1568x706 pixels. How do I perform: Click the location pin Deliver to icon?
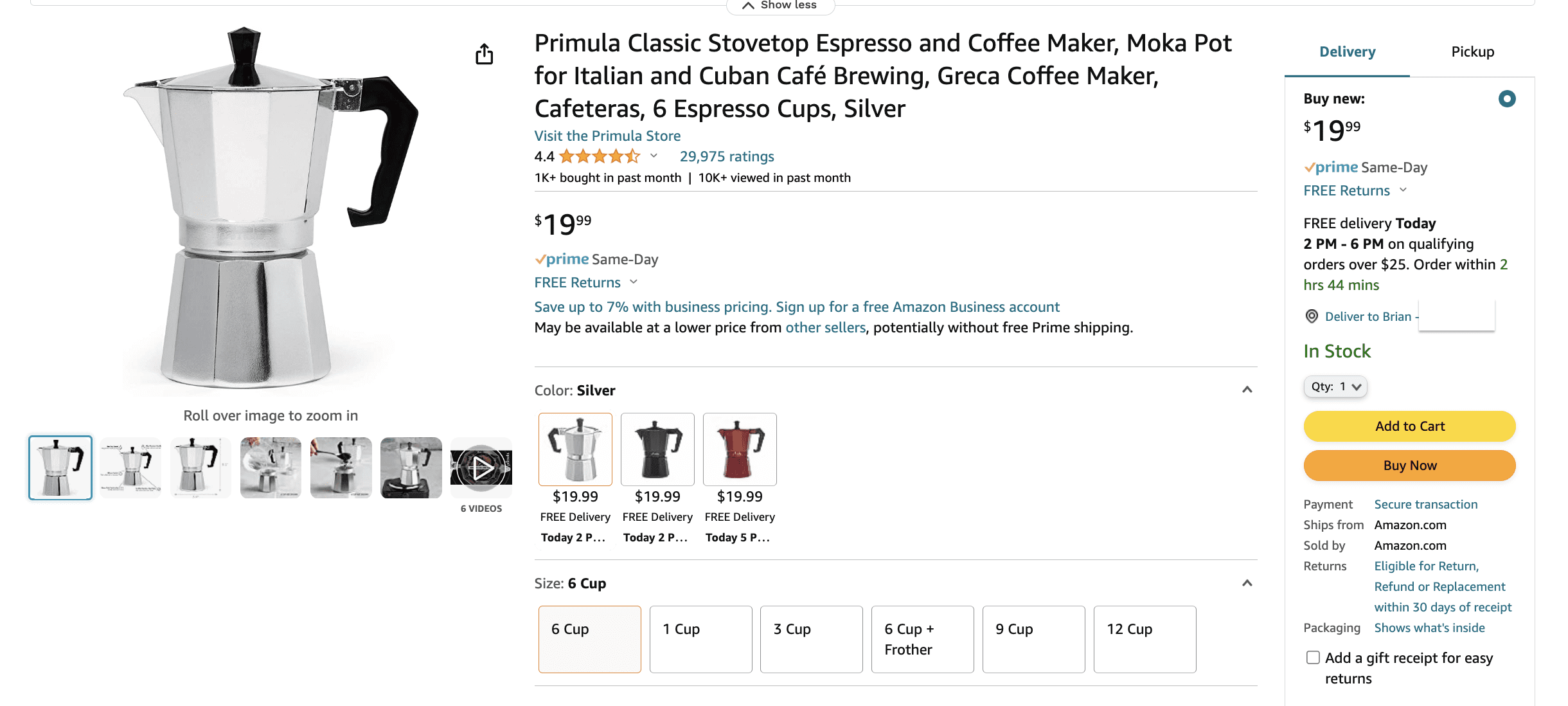click(x=1312, y=316)
